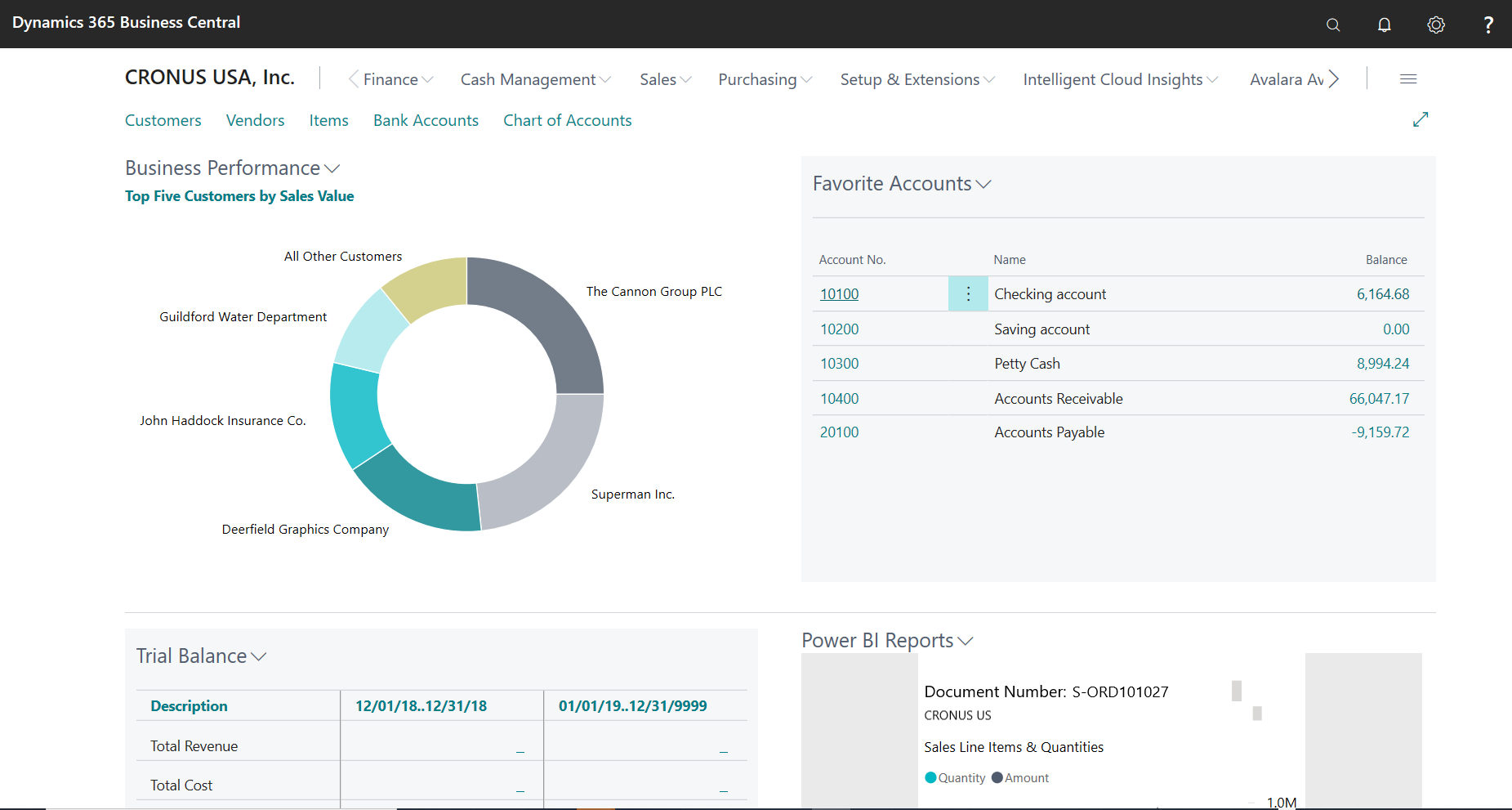This screenshot has height=810, width=1512.
Task: Drill into the Accounts Receivable balance 66,047.17
Action: (1380, 399)
